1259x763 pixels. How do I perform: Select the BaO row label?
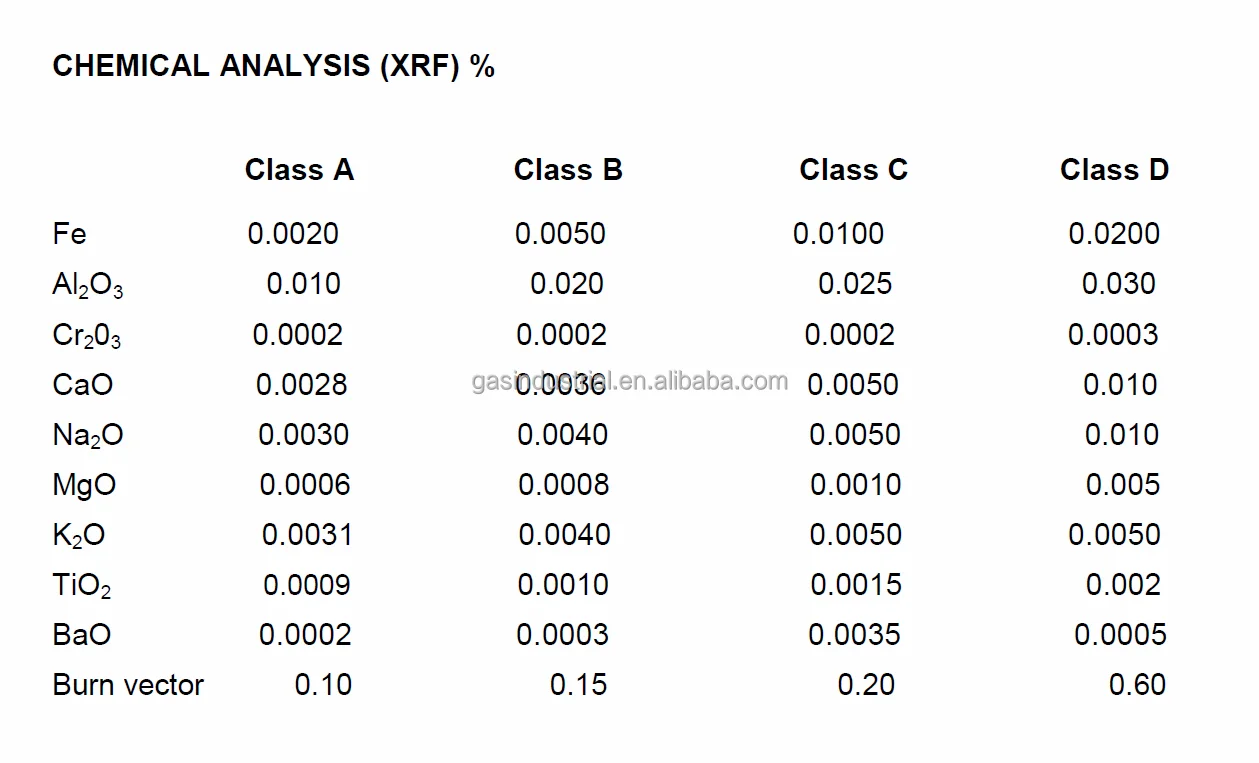[81, 635]
